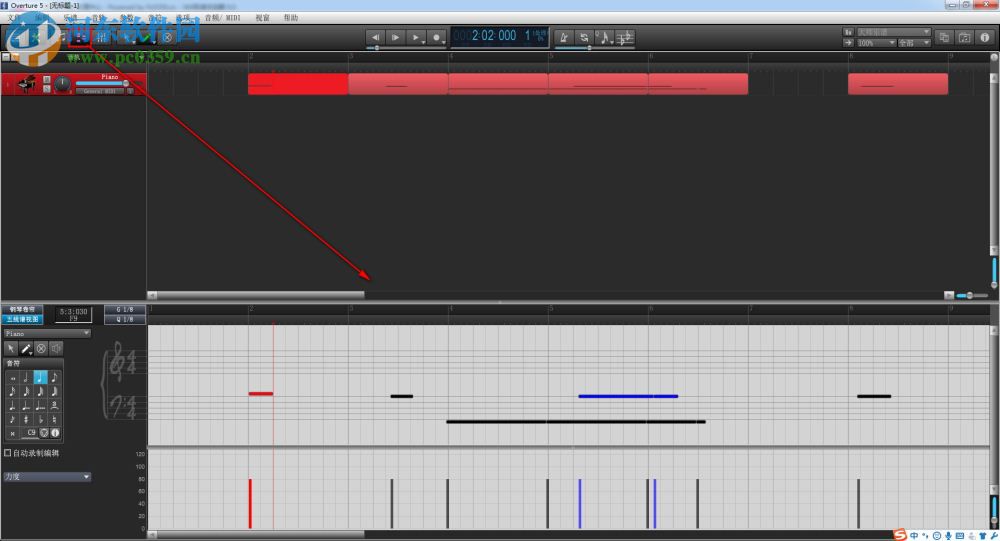Viewport: 1000px width, 541px height.
Task: Click the pan knob on the Piano track
Action: click(x=62, y=84)
